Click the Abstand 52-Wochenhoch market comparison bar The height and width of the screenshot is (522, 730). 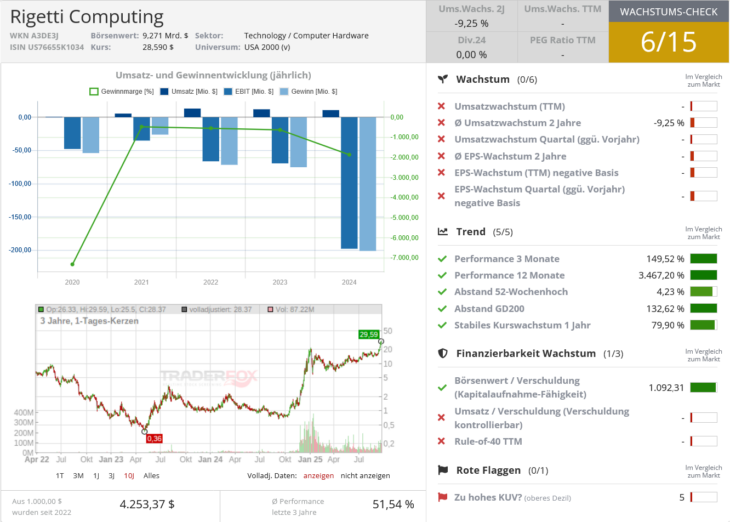point(703,292)
